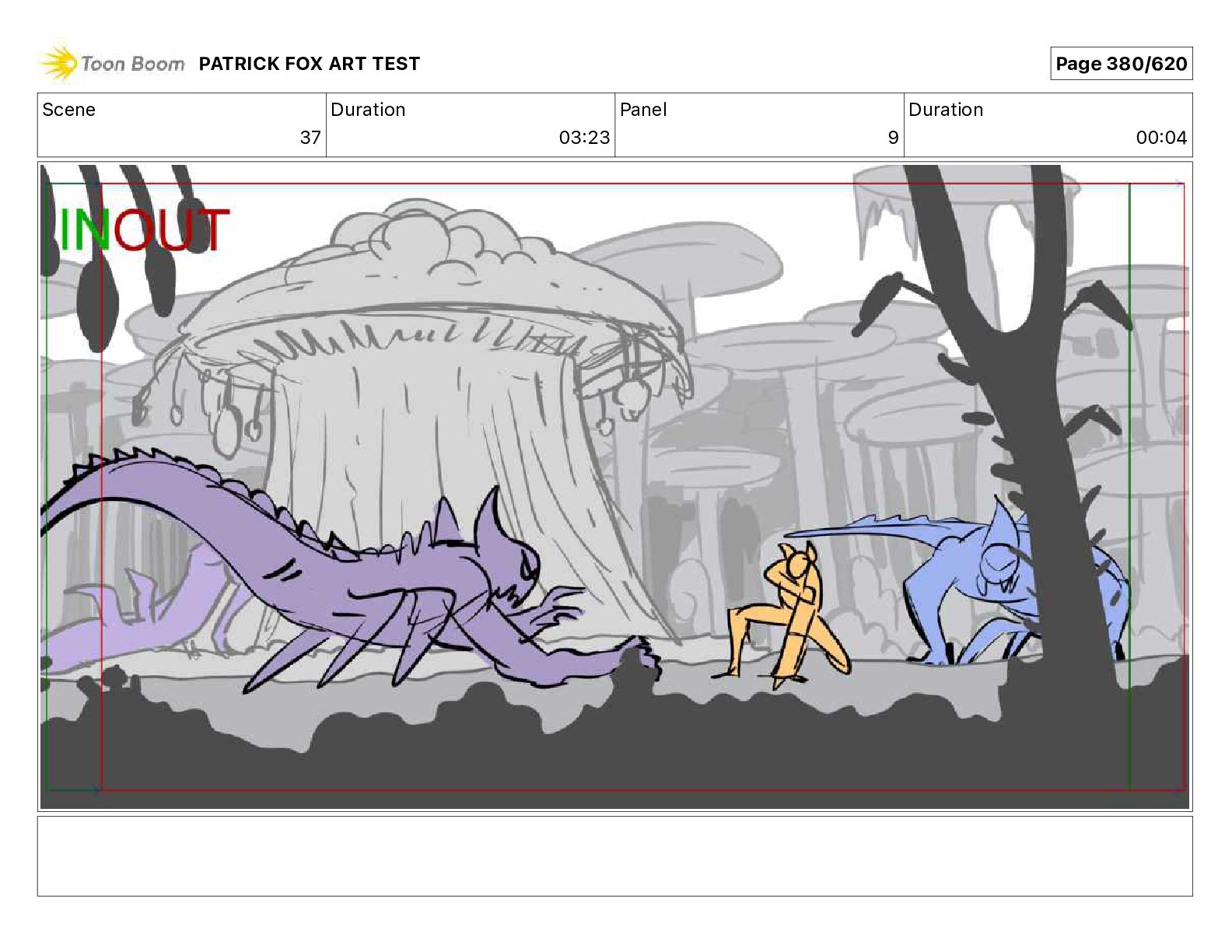
Task: Click the 'Scene' header label
Action: (x=69, y=110)
